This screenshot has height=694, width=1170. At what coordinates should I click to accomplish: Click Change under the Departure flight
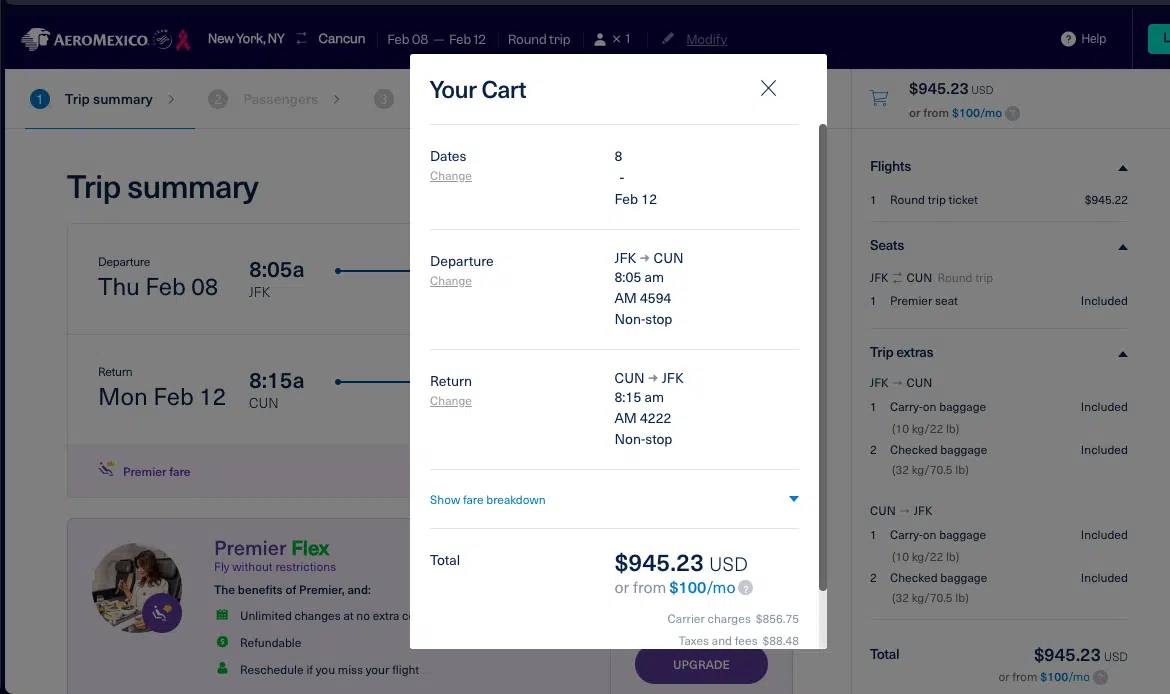click(450, 281)
